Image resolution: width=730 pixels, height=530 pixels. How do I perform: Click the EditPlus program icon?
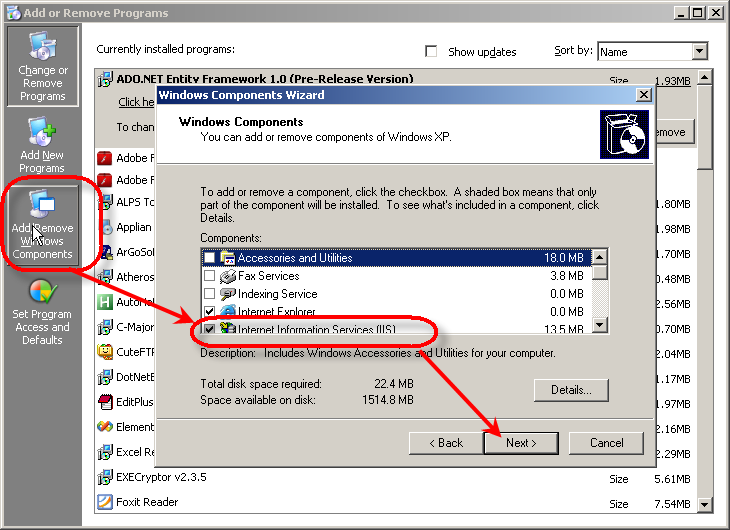click(x=106, y=402)
